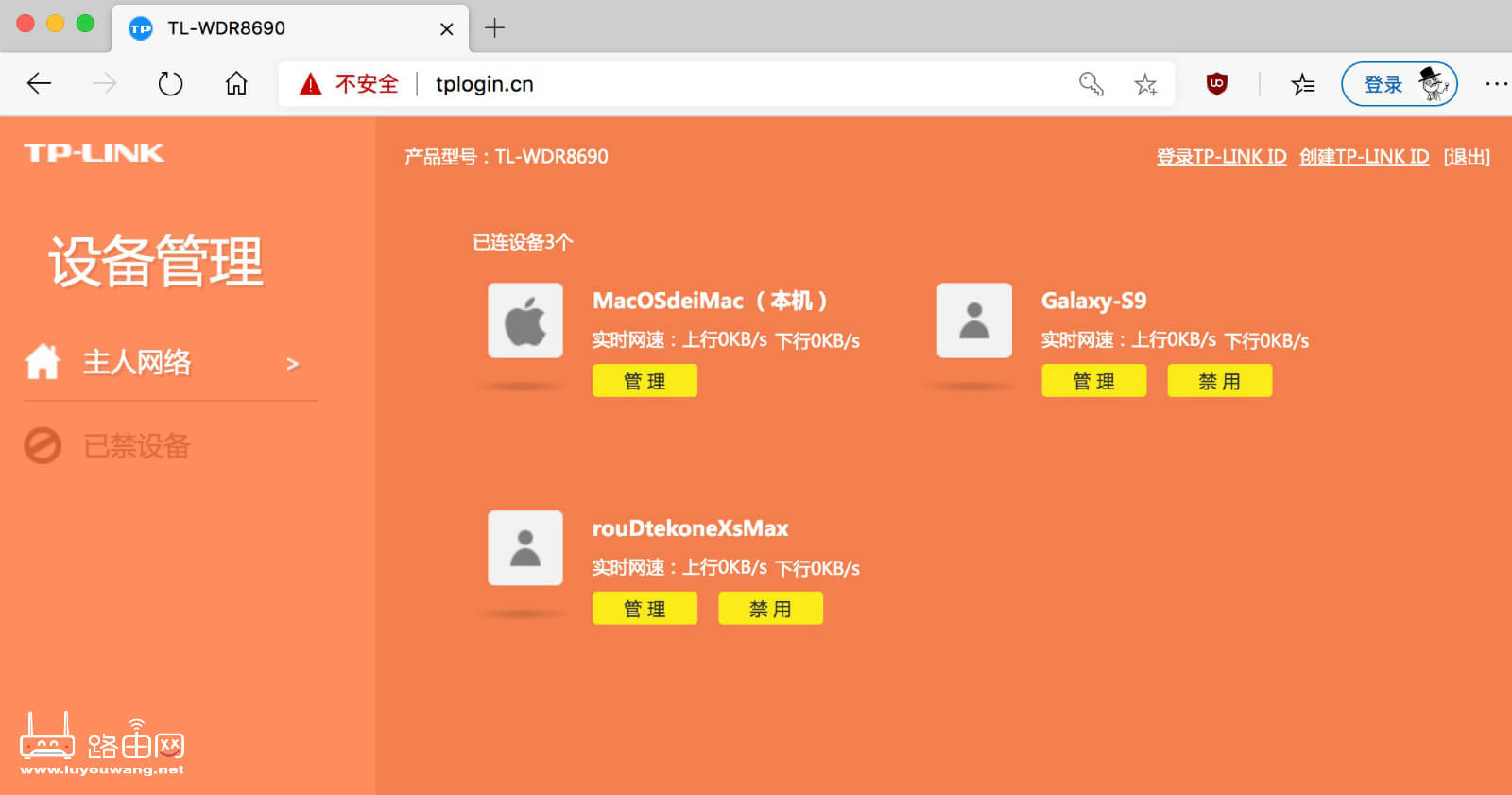
Task: Open the 创建TP-LINK ID link
Action: click(x=1364, y=157)
